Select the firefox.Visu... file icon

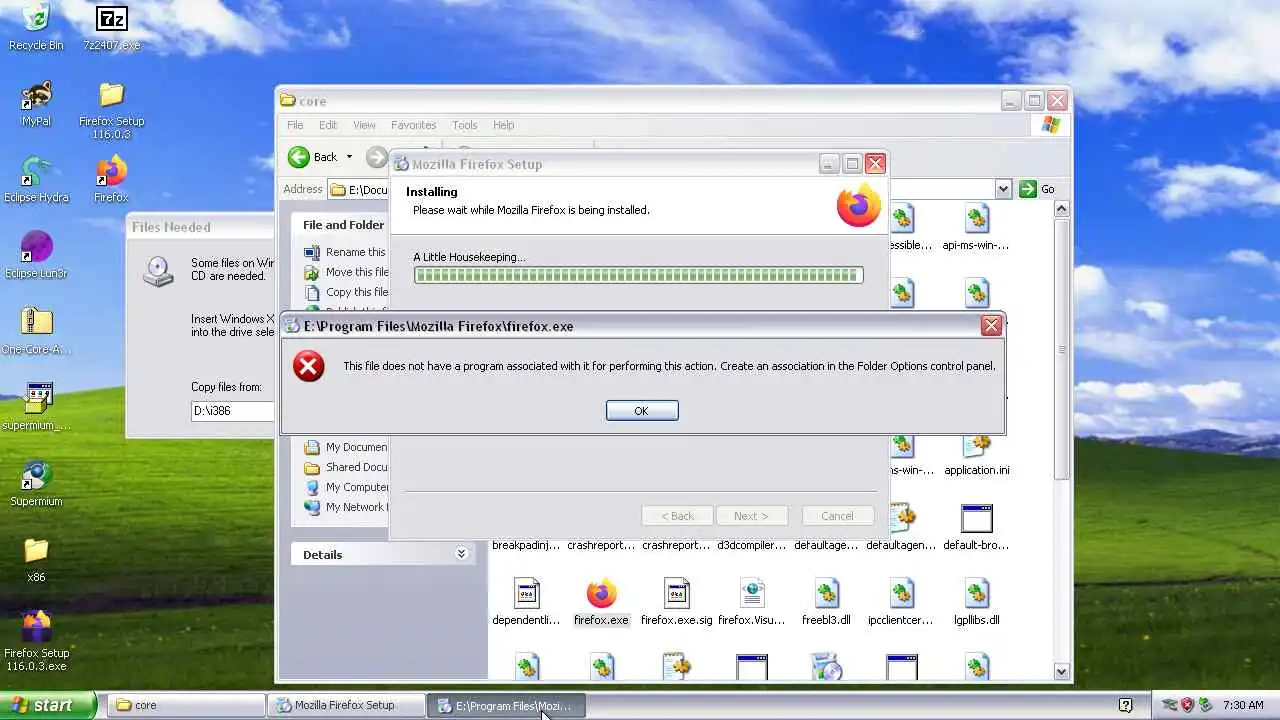(x=752, y=601)
